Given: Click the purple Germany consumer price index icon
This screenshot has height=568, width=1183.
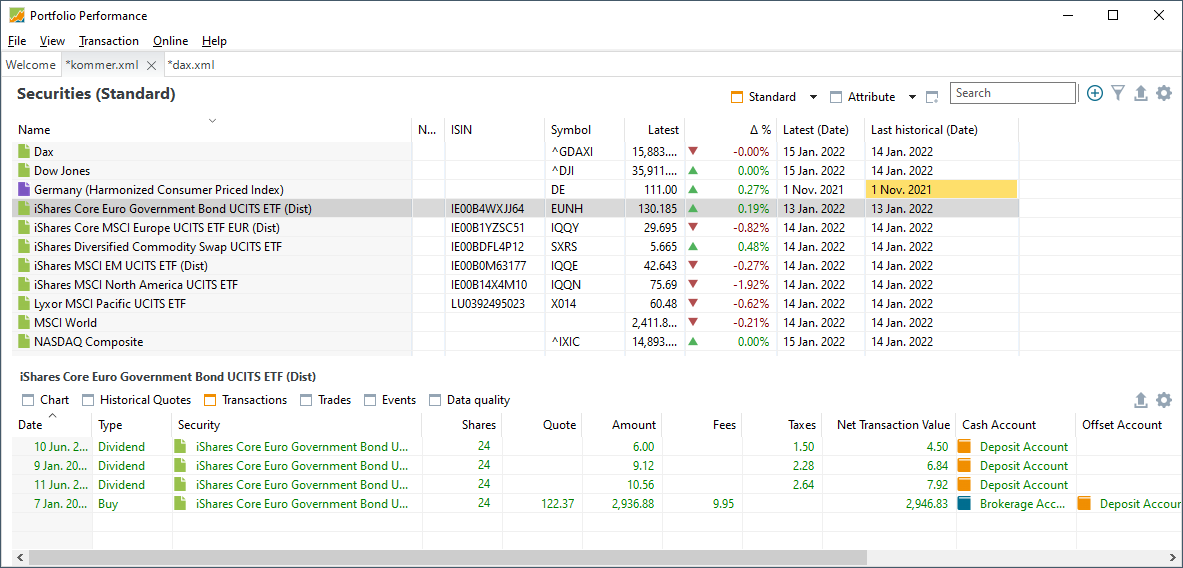Looking at the screenshot, I should [x=23, y=189].
